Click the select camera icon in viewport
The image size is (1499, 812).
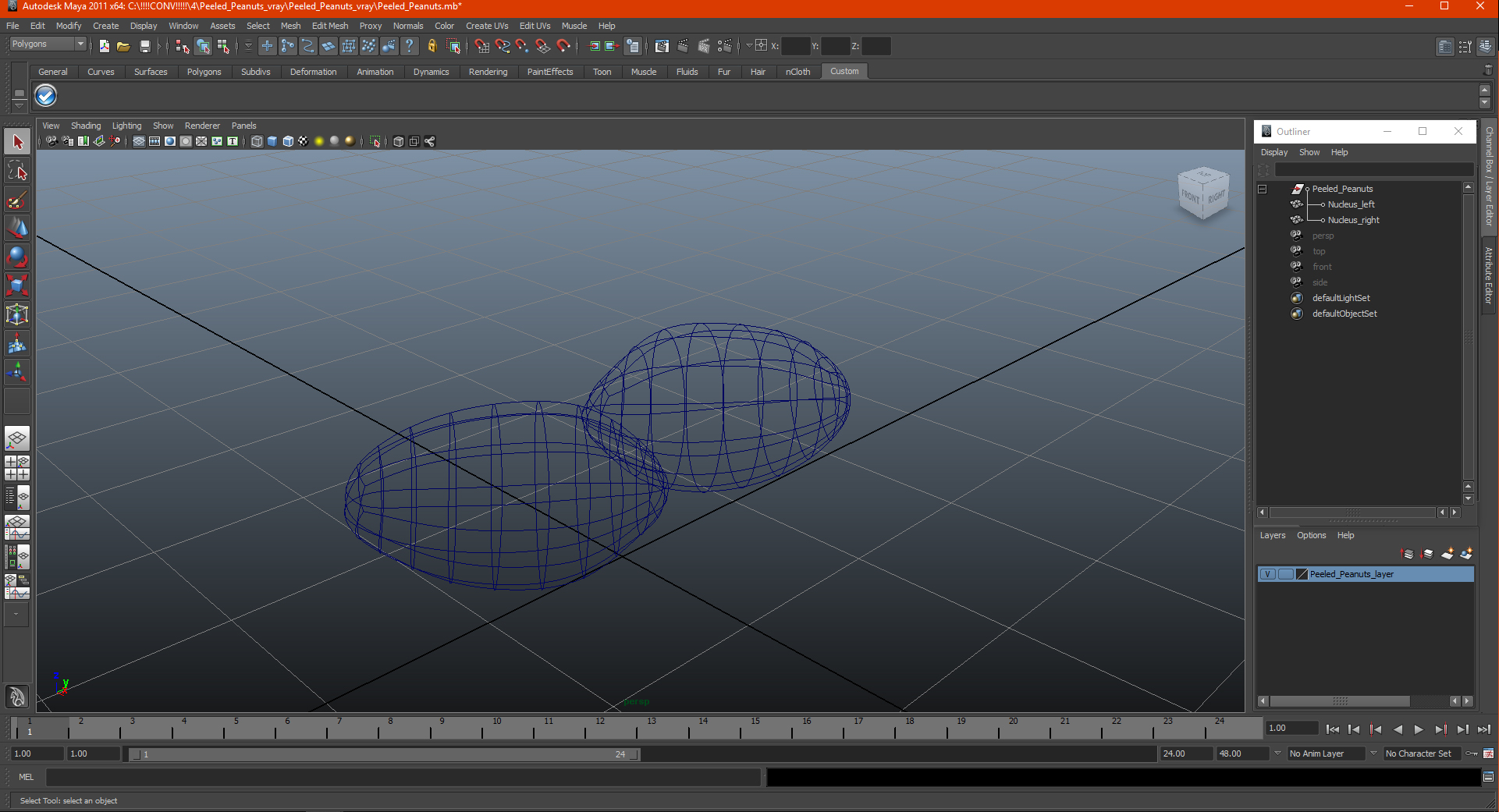coord(52,141)
